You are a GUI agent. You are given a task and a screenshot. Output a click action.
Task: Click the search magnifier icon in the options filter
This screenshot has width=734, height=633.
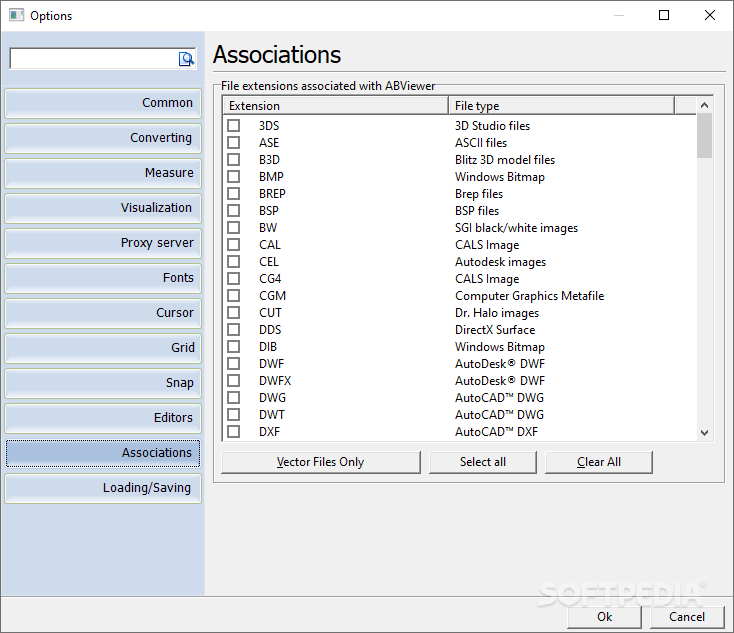pos(186,59)
